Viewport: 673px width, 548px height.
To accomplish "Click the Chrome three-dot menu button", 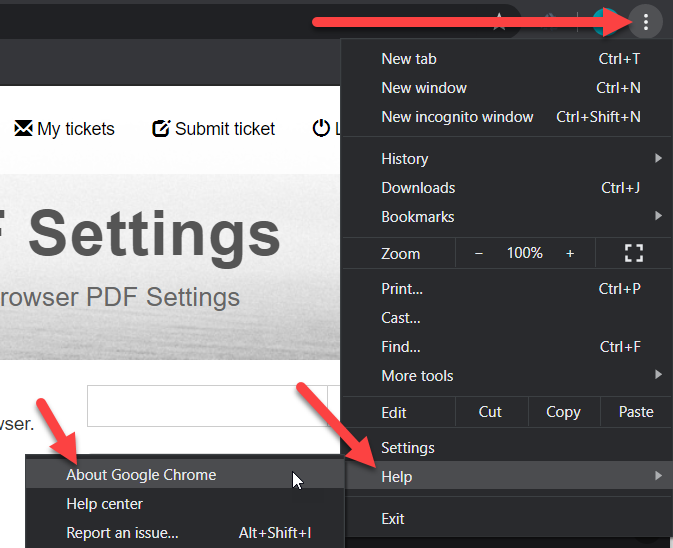I will pos(646,22).
